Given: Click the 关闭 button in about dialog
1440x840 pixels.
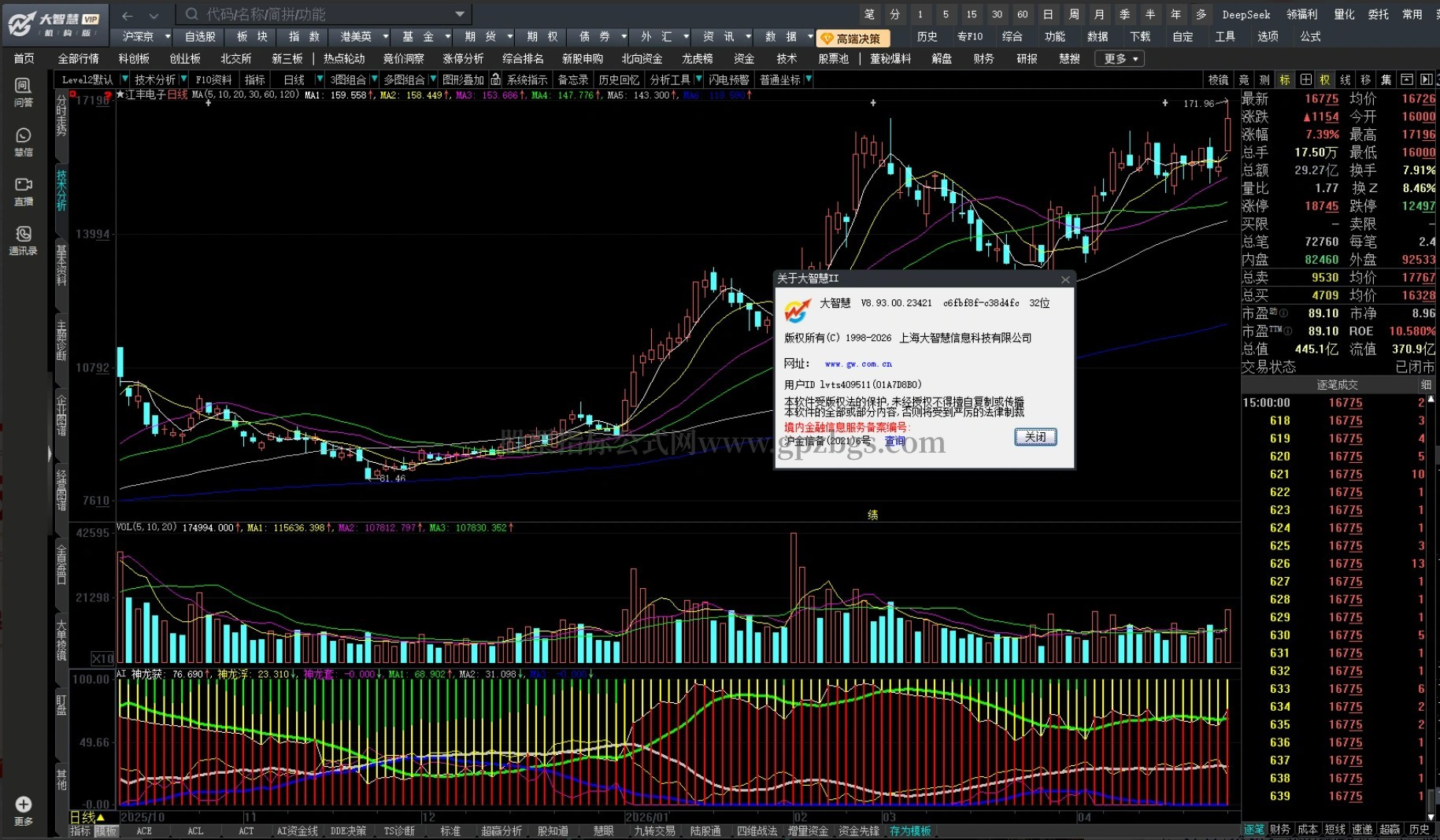Looking at the screenshot, I should [1035, 437].
